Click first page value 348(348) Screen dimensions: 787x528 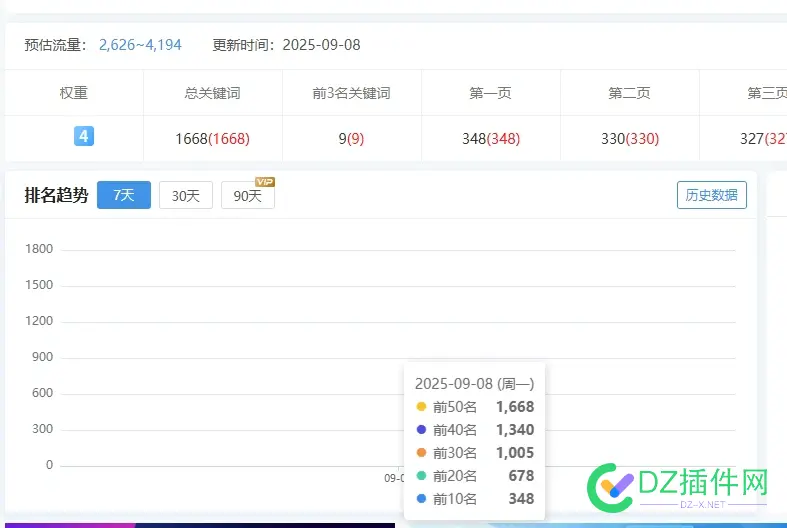[491, 139]
